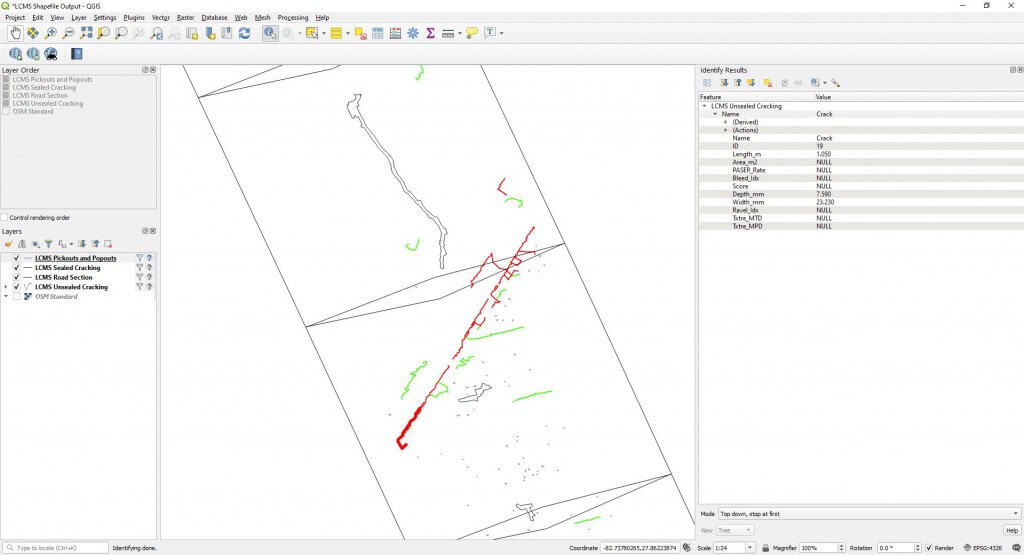Screen dimensions: 1024x555
Task: Click the Measure Line ruler icon
Action: point(448,33)
